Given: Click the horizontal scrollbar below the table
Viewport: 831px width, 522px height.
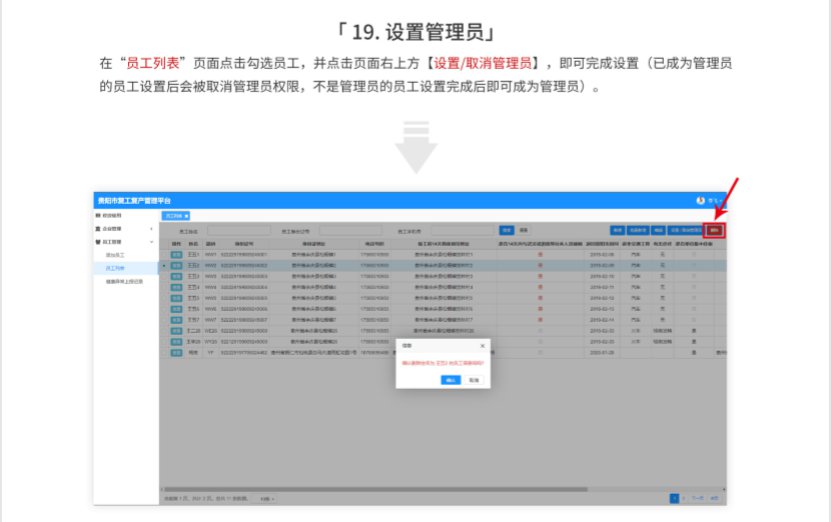Looking at the screenshot, I should (400, 487).
